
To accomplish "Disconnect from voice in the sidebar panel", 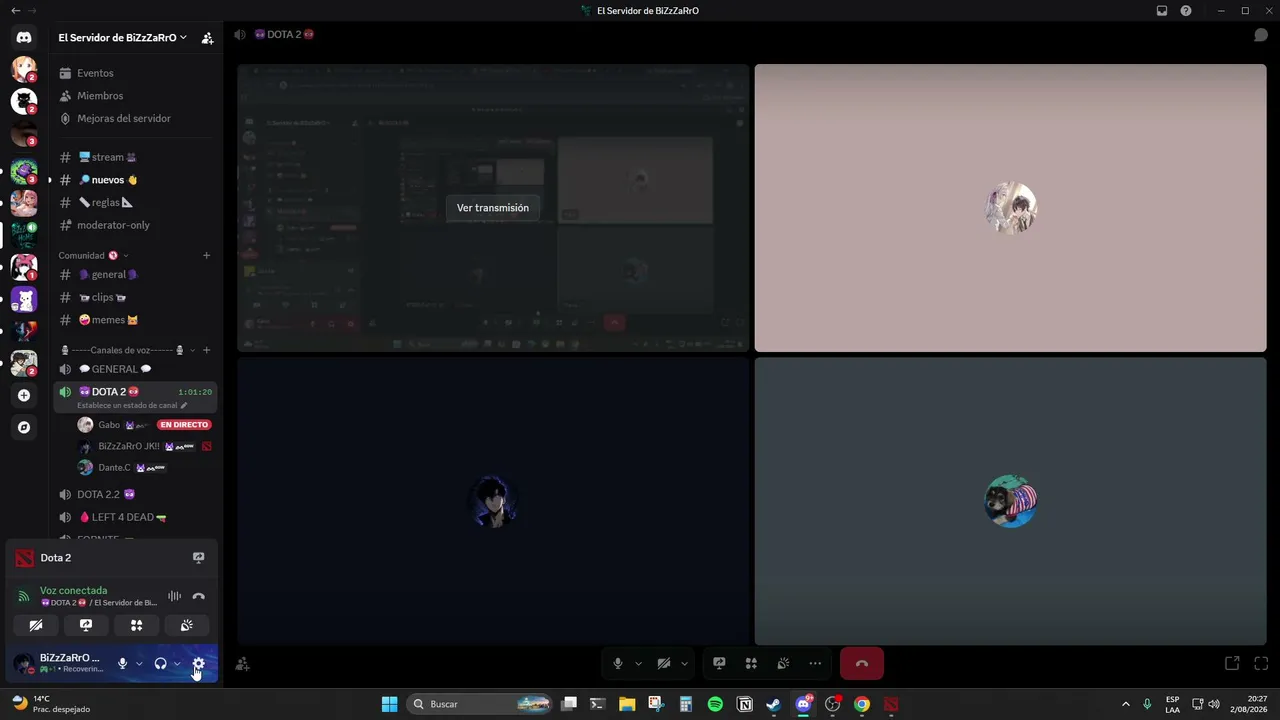I will point(198,596).
